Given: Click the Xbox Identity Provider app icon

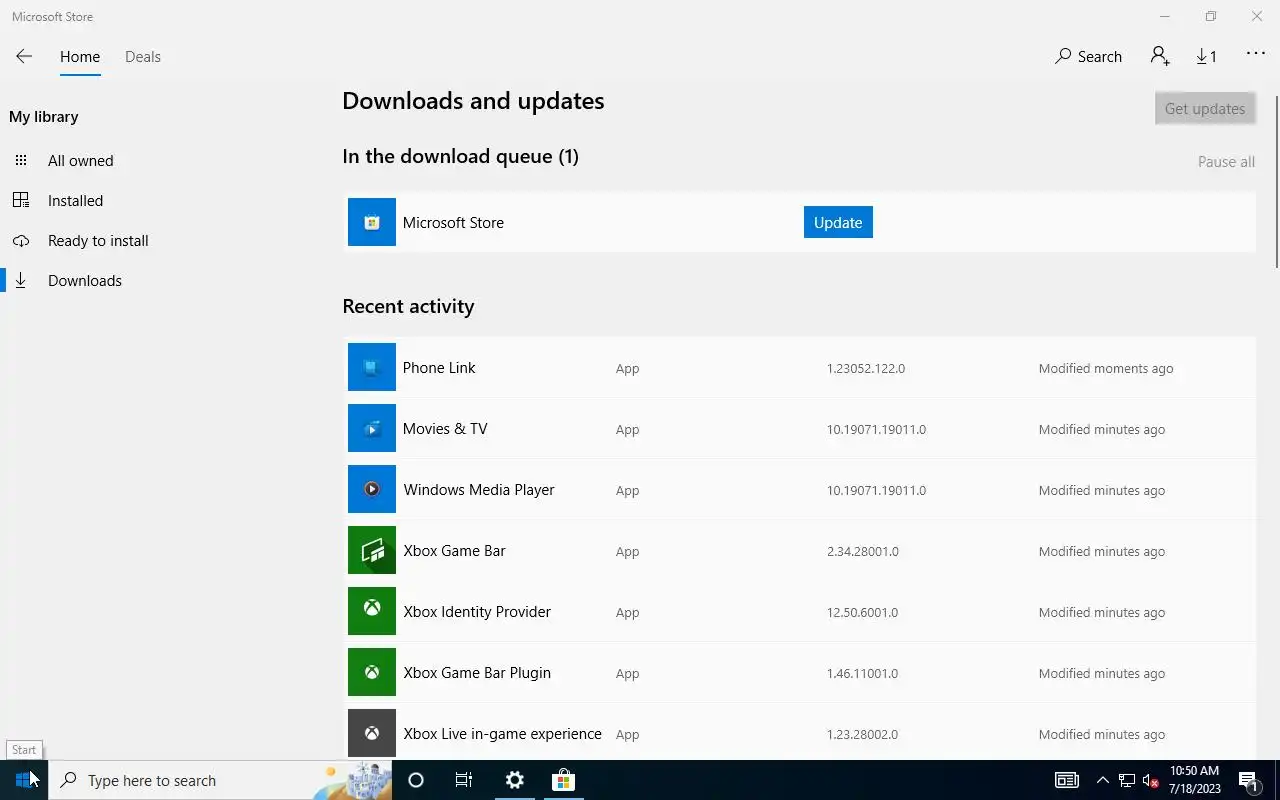Looking at the screenshot, I should click(372, 611).
